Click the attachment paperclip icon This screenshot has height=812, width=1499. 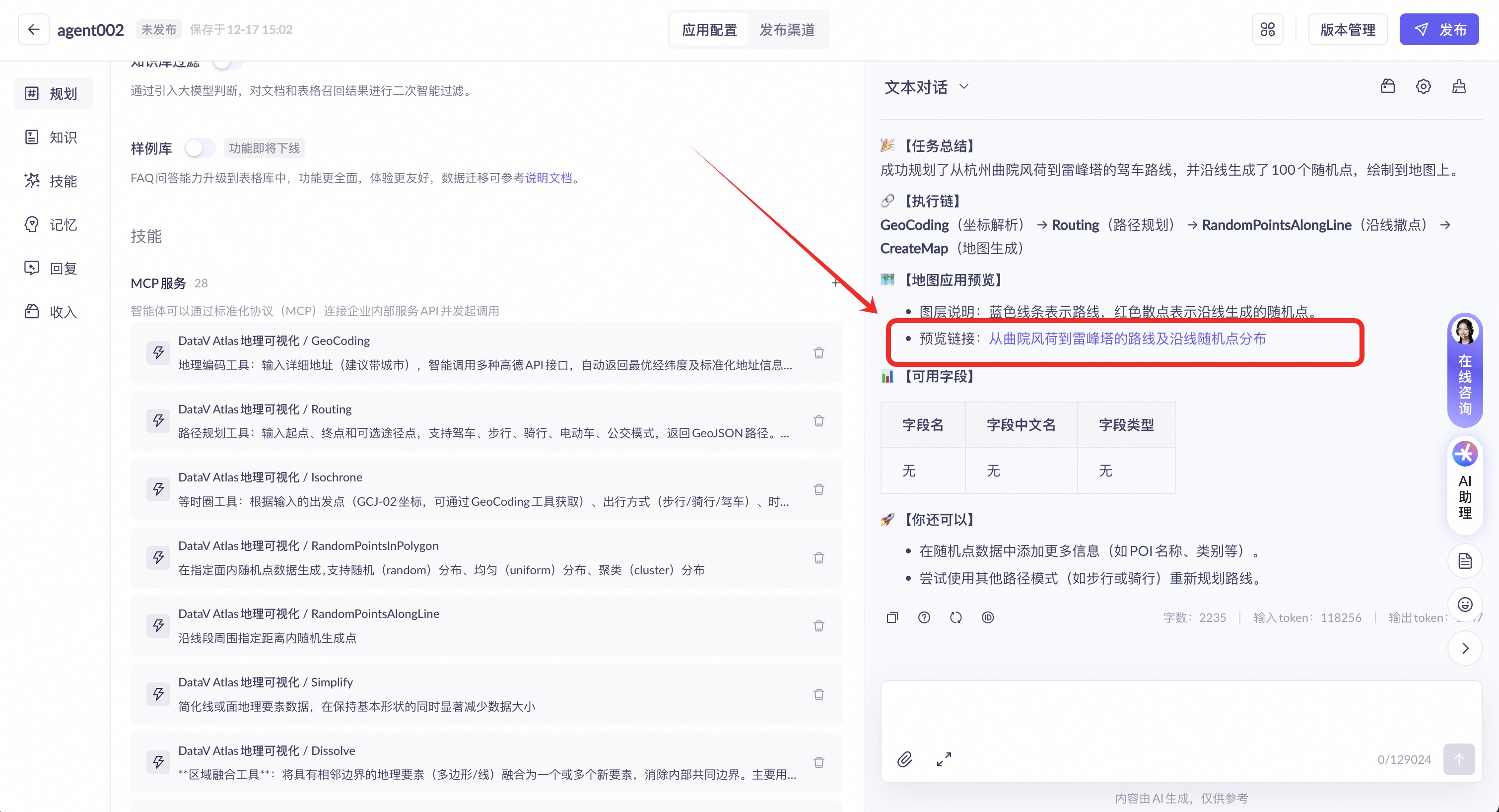click(904, 759)
